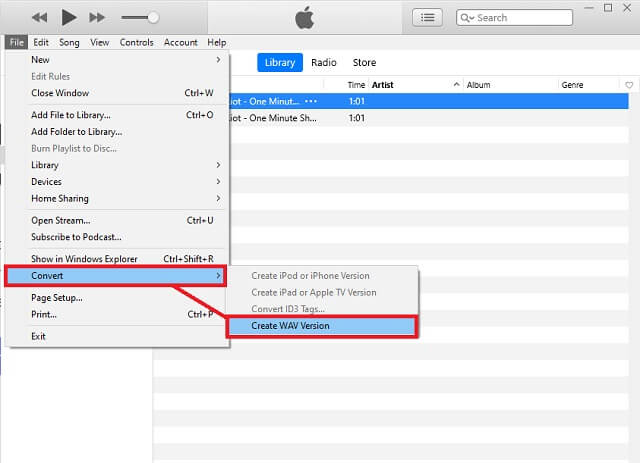The image size is (640, 463).
Task: Select Create WAV Version
Action: point(322,326)
